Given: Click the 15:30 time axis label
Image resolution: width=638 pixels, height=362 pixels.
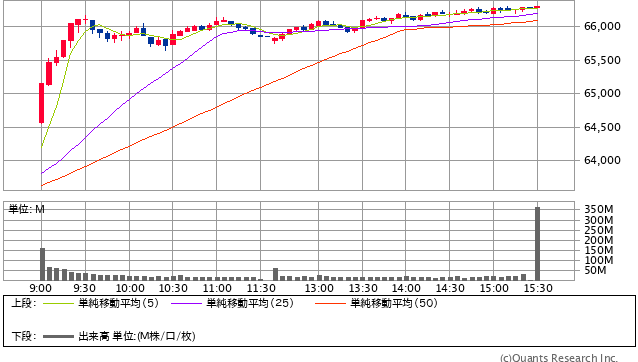Looking at the screenshot, I should click(x=538, y=288).
